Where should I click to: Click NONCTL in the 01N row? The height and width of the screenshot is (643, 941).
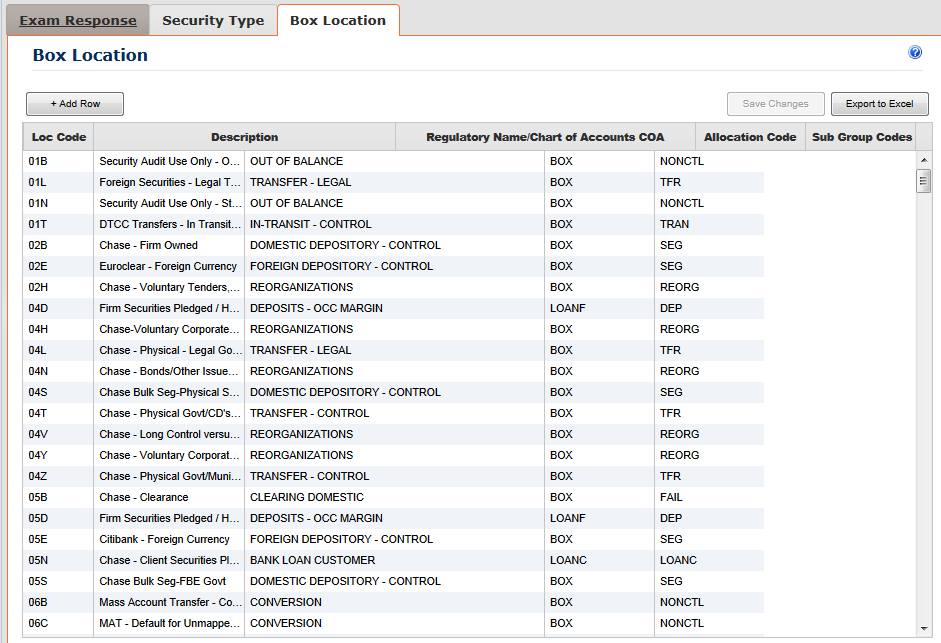pyautogui.click(x=682, y=204)
